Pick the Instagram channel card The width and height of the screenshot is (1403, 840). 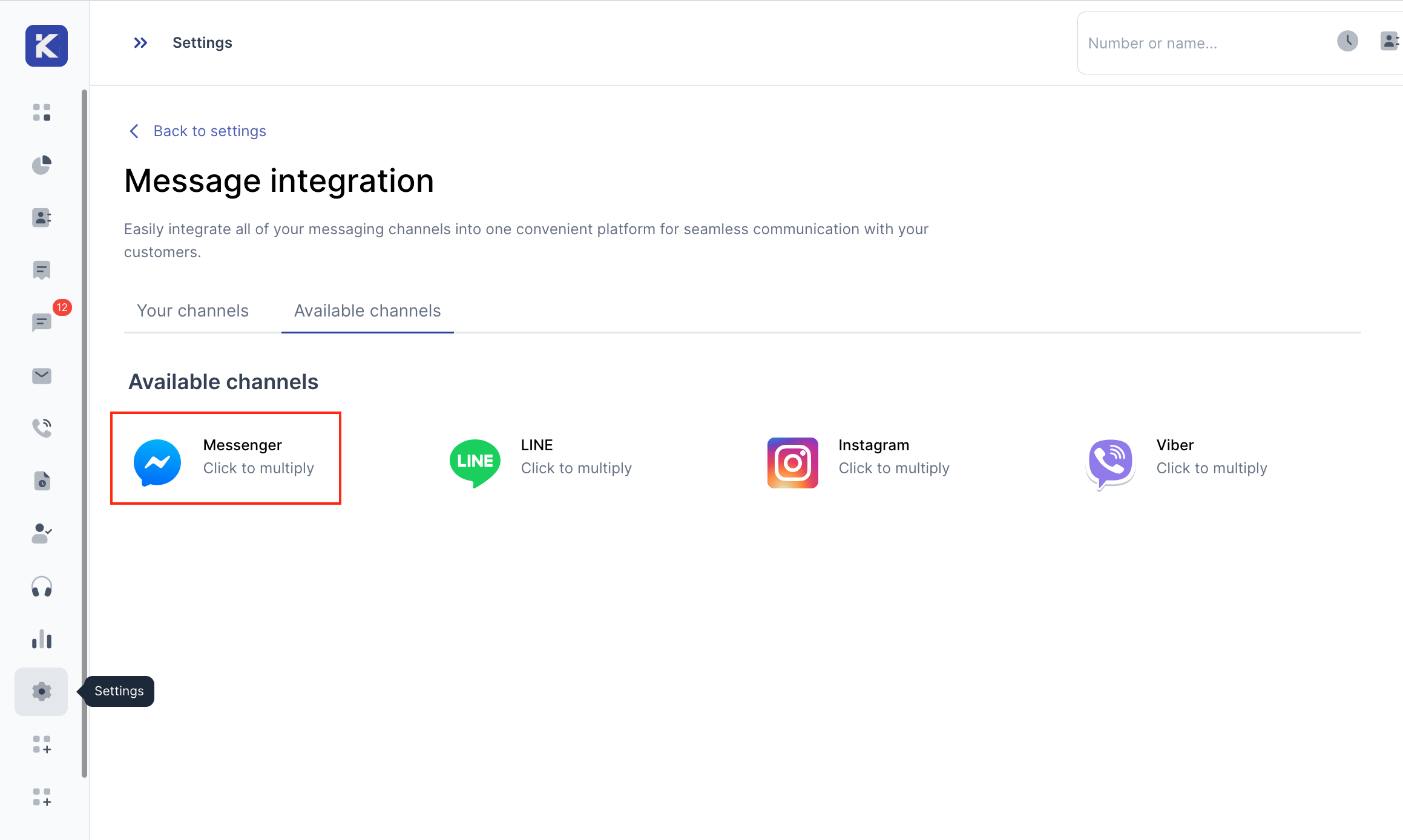coord(858,458)
